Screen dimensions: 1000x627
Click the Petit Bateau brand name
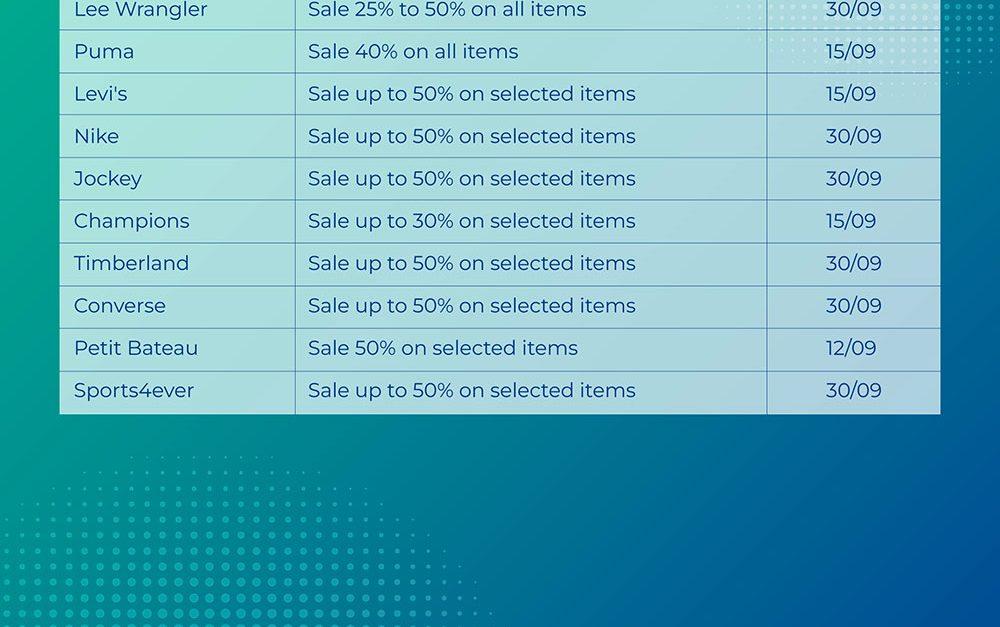[x=136, y=348]
